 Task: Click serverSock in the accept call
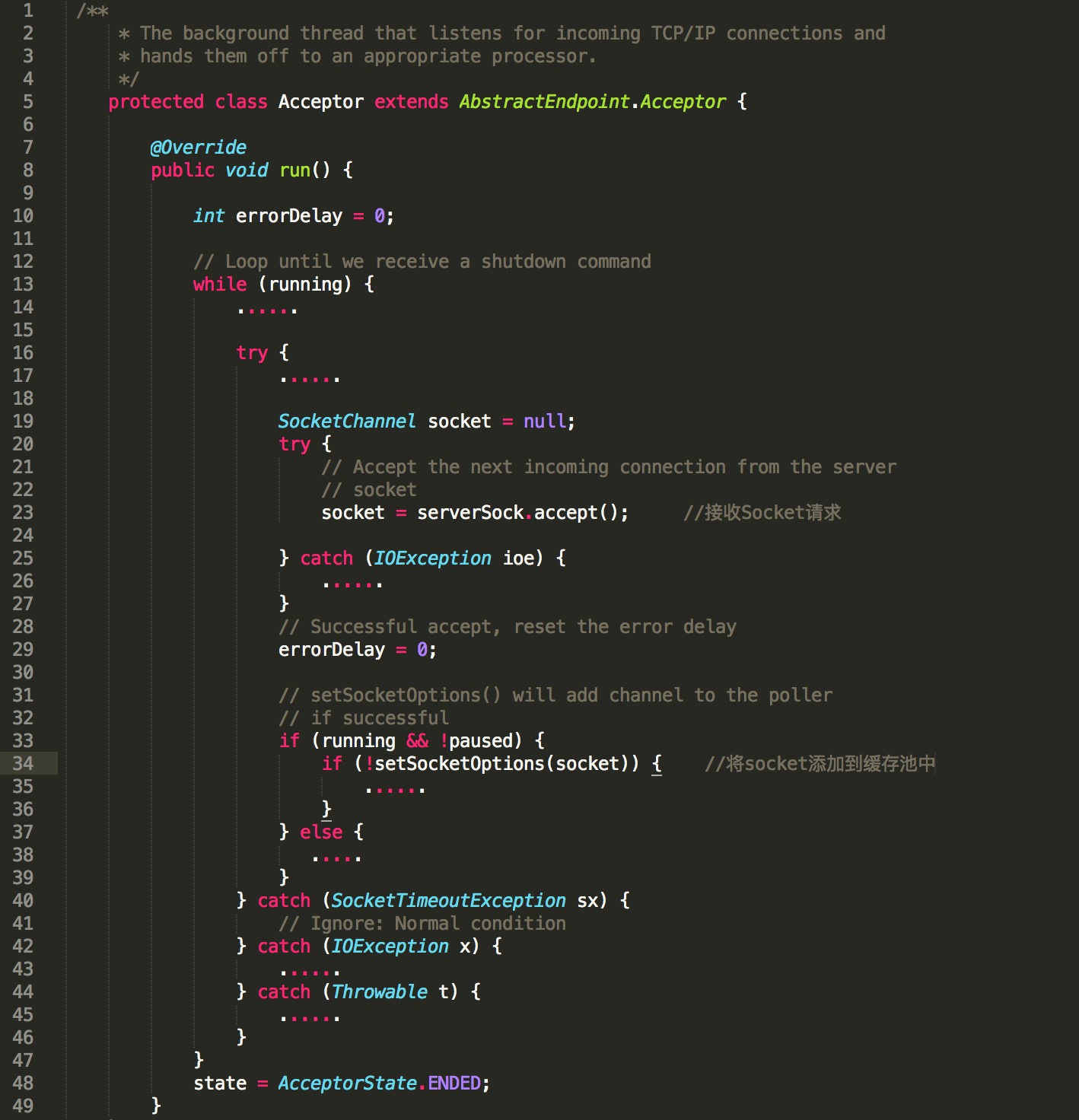point(470,512)
